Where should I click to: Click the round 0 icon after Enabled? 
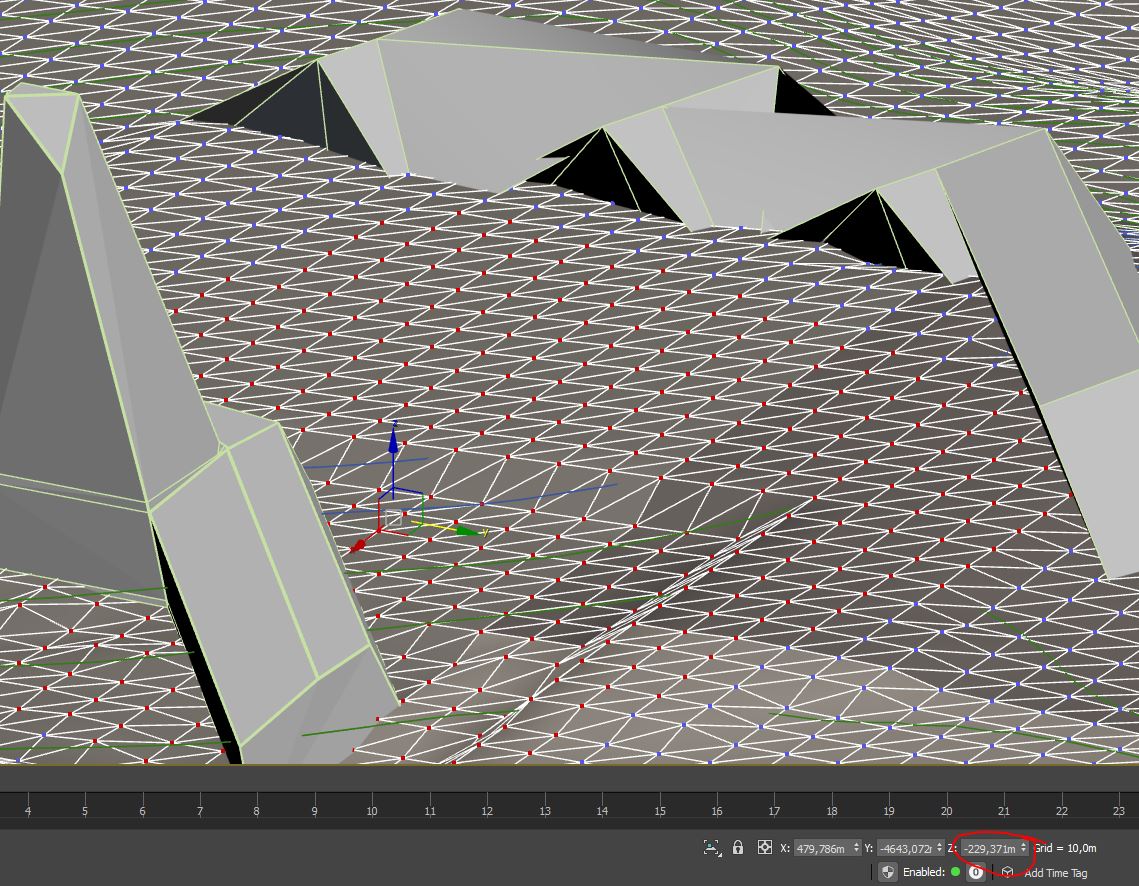[x=976, y=872]
